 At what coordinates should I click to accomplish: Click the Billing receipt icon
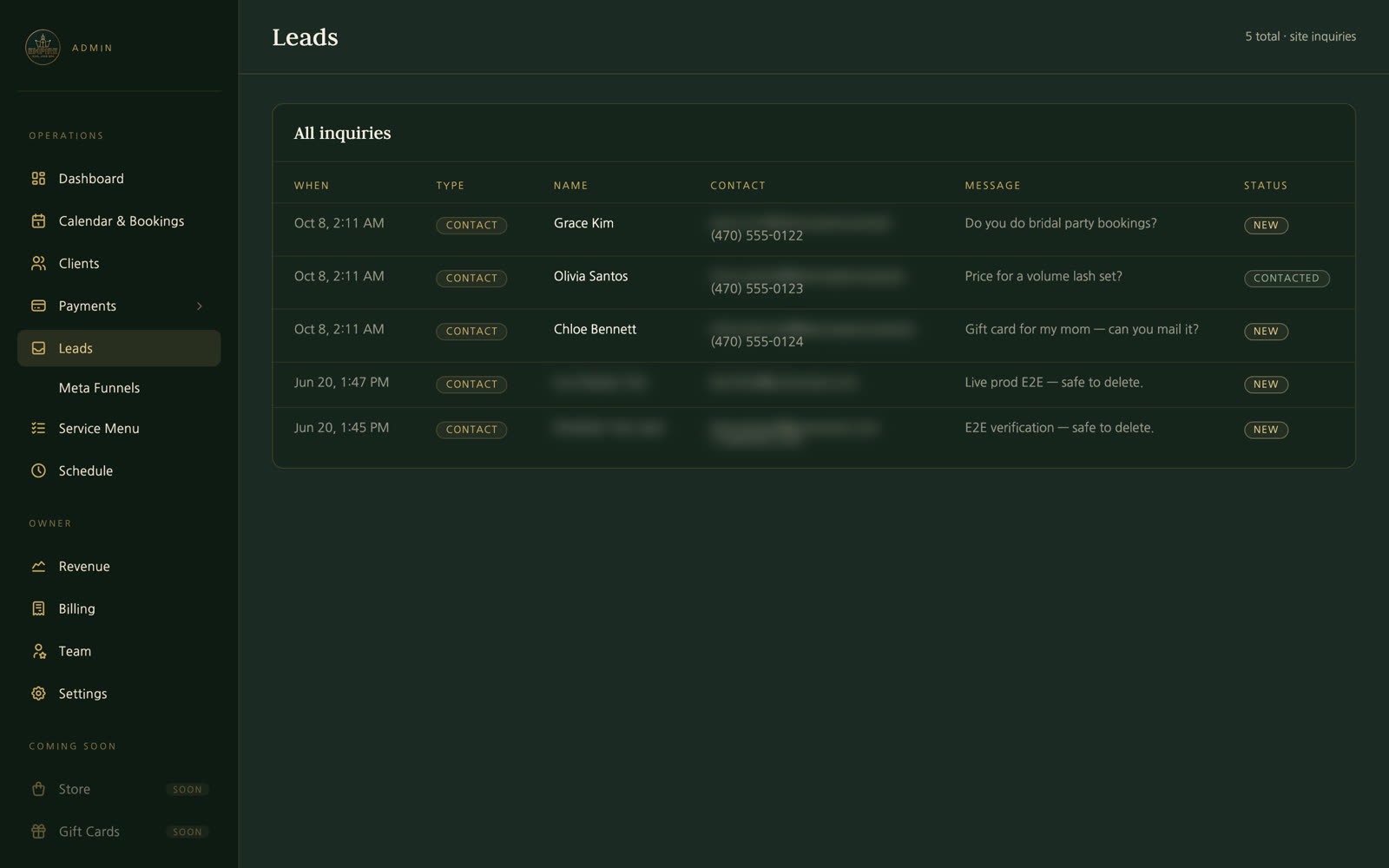[38, 609]
